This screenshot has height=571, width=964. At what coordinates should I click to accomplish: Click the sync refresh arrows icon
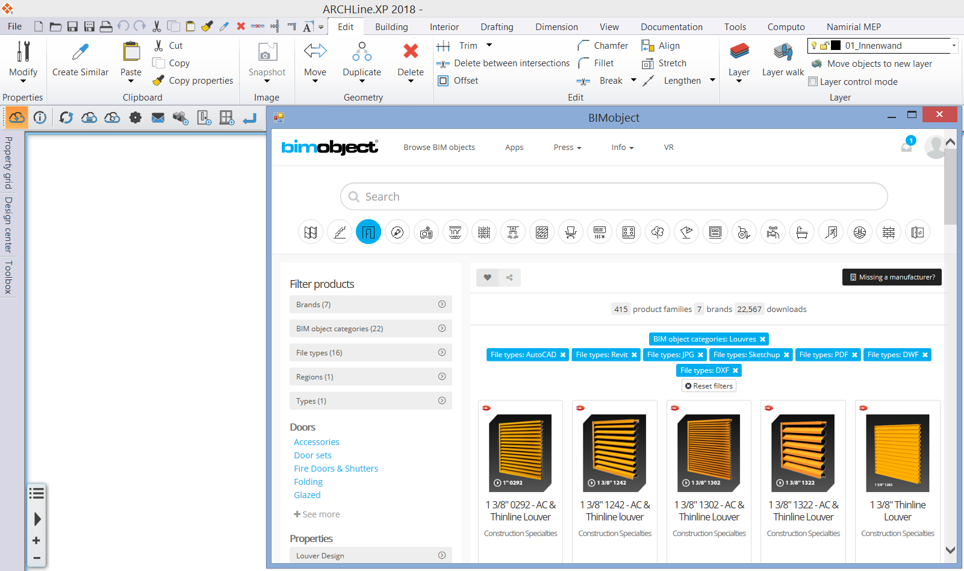coord(66,117)
